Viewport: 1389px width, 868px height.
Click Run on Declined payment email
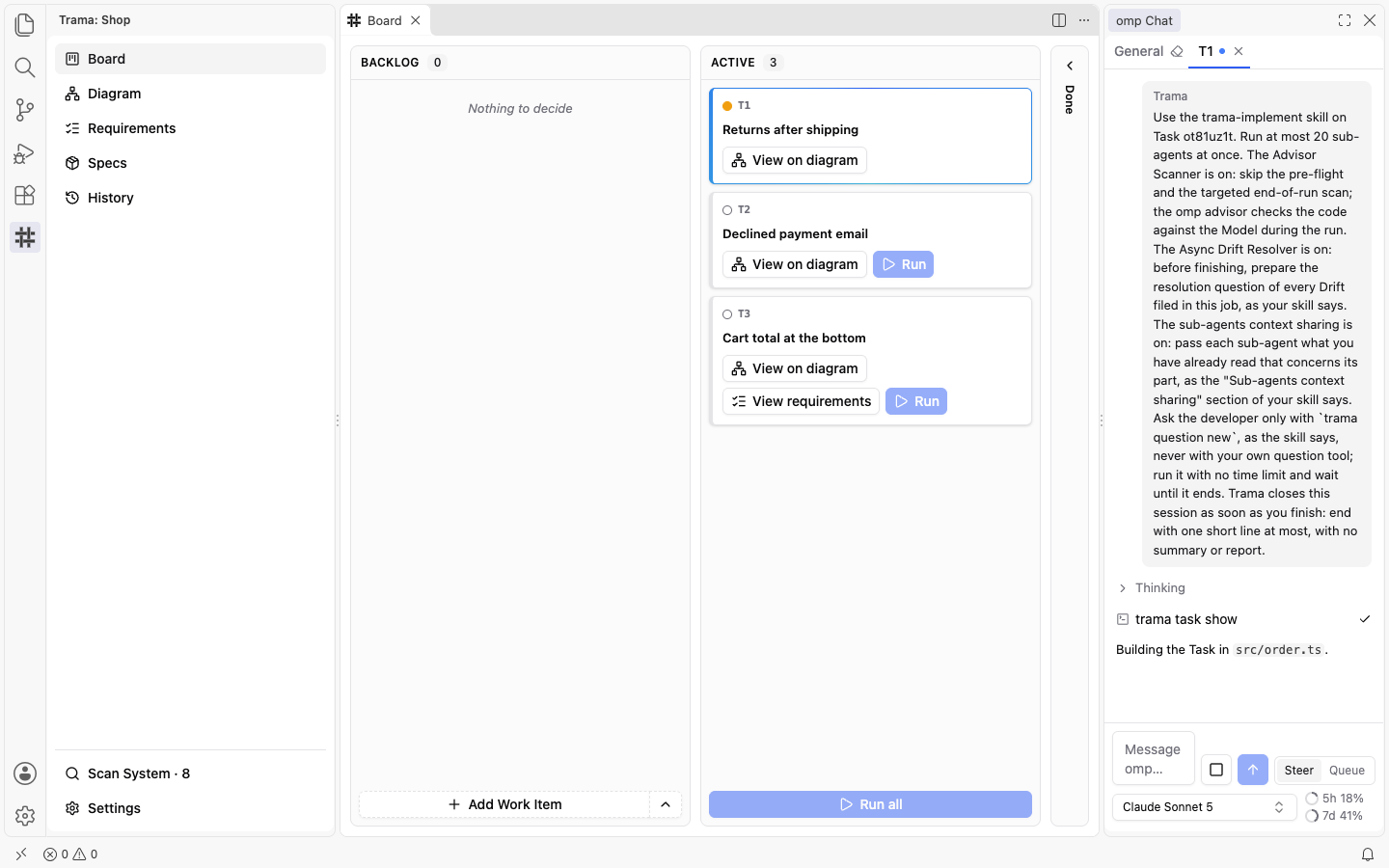pos(903,264)
